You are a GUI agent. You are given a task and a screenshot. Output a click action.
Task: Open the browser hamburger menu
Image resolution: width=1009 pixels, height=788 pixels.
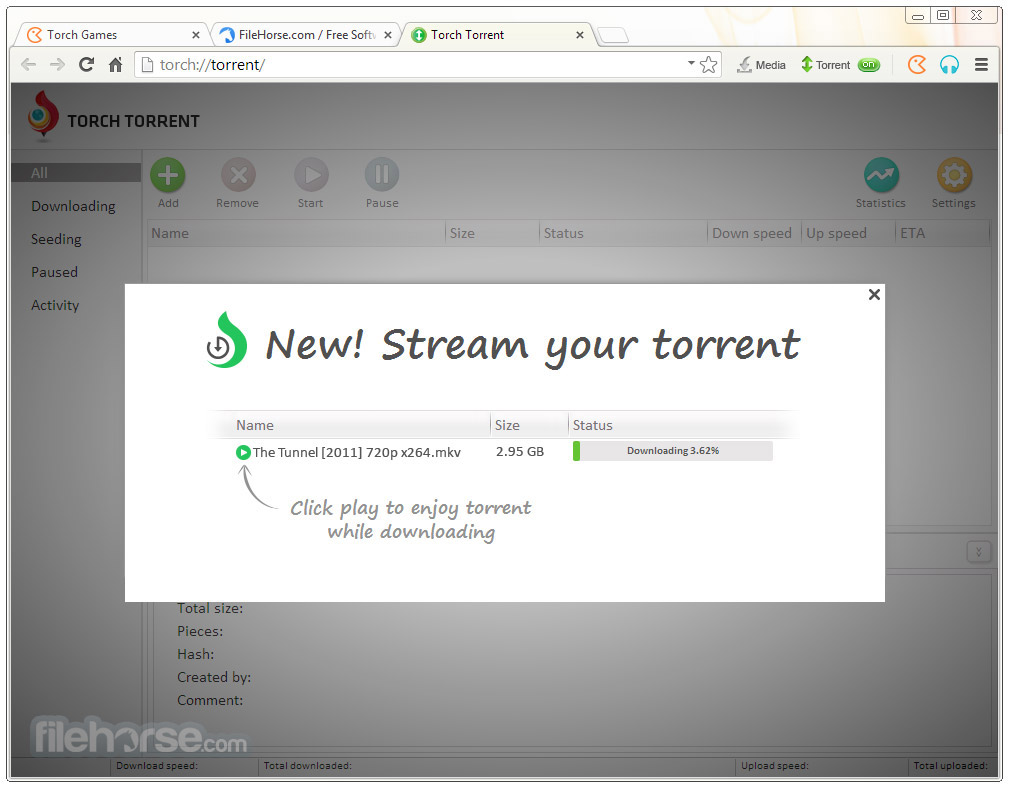tap(981, 65)
